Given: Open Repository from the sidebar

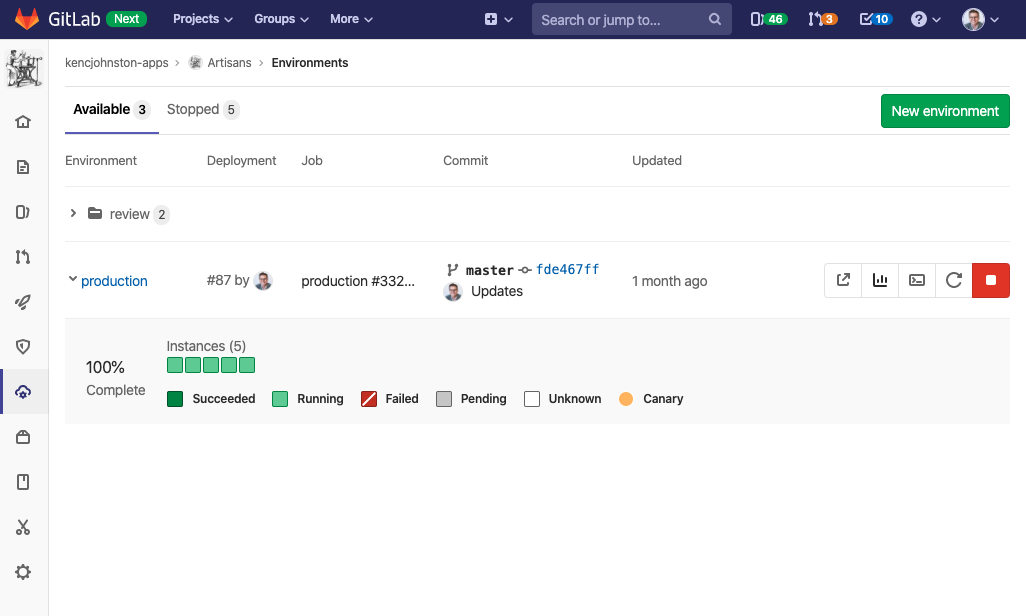Looking at the screenshot, I should (x=23, y=167).
